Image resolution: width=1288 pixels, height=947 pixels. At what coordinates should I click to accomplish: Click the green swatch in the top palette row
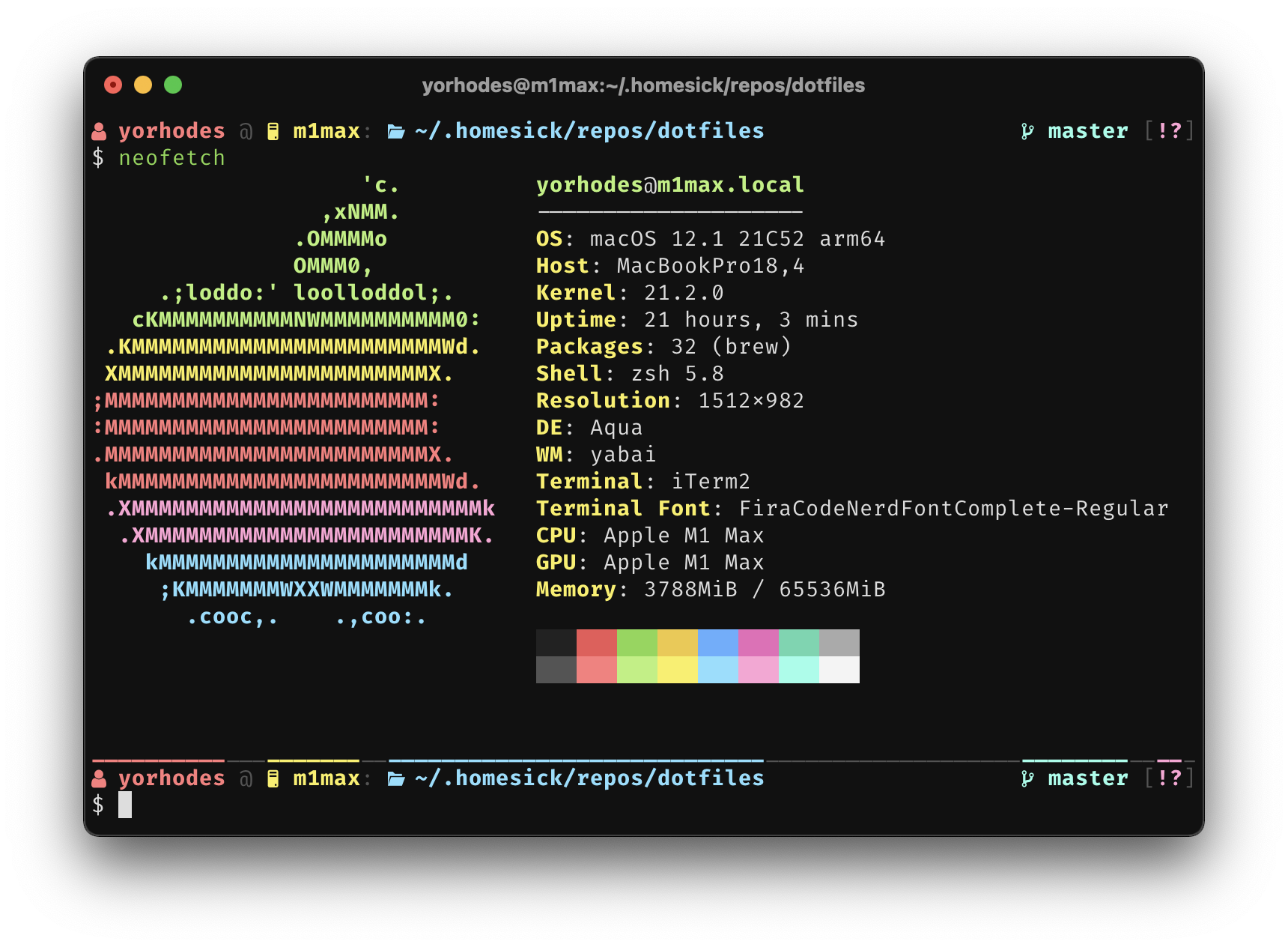point(637,643)
